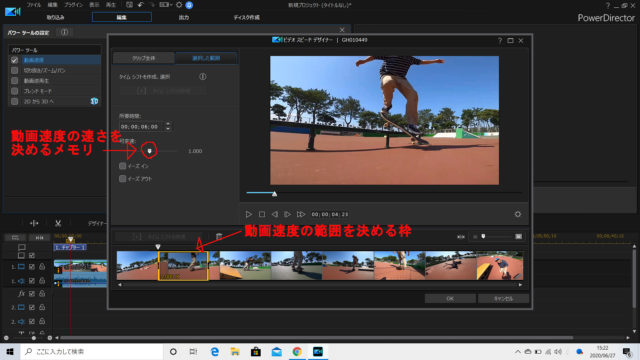Open preview quality settings gear icon
Viewport: 640px width, 360px height.
pyautogui.click(x=518, y=214)
